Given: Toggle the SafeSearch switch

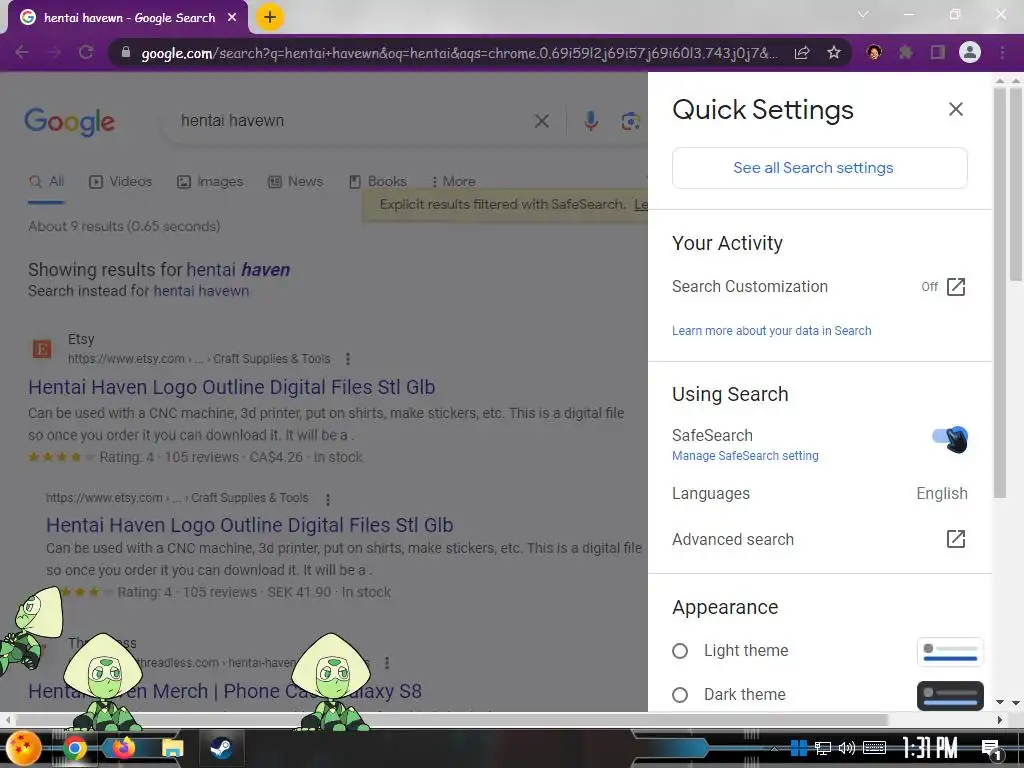Looking at the screenshot, I should pyautogui.click(x=950, y=436).
